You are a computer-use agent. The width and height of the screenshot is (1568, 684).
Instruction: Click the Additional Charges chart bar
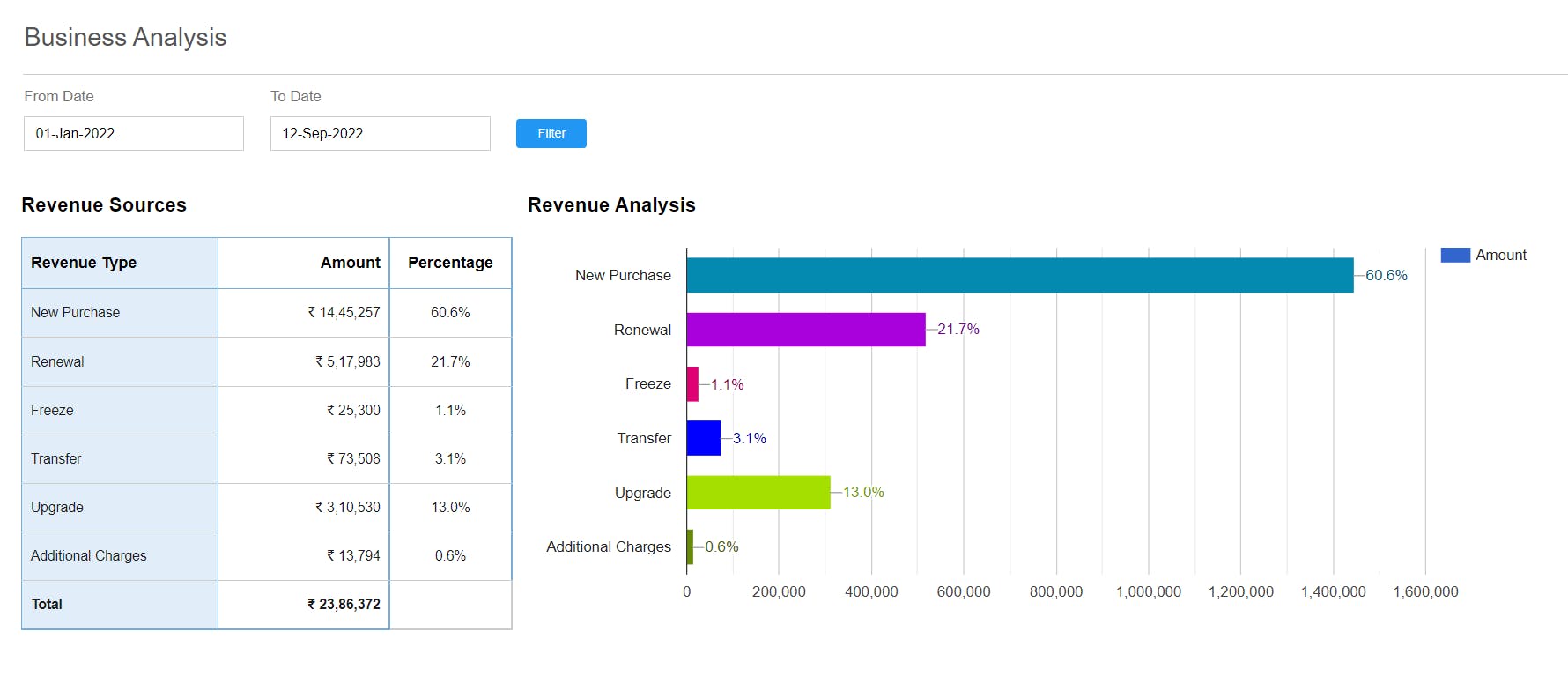click(690, 546)
